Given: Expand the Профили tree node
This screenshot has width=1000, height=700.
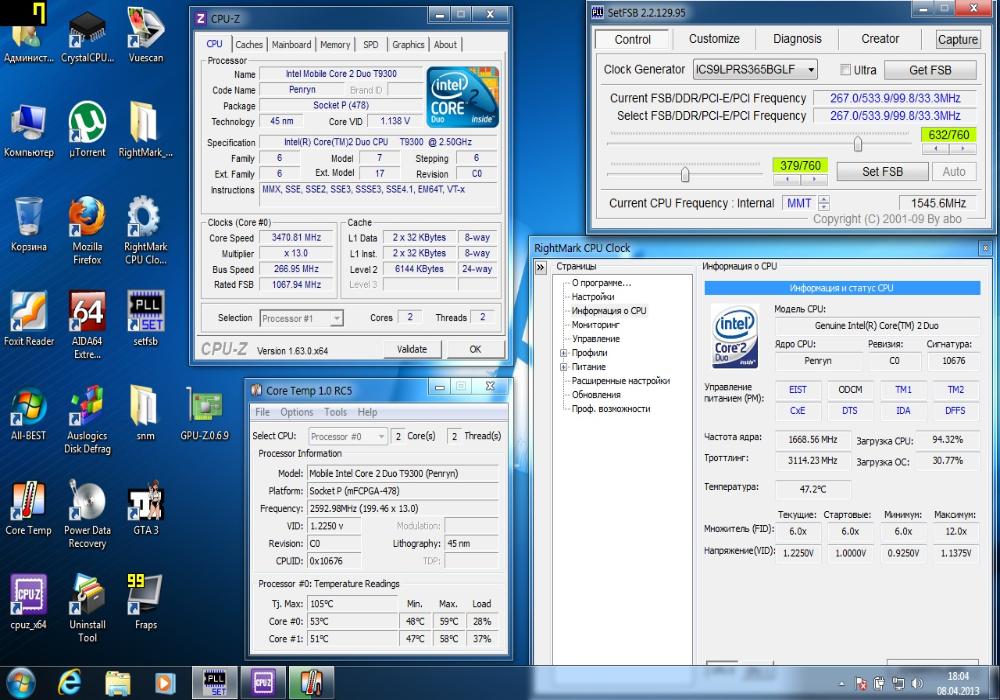Looking at the screenshot, I should (x=564, y=353).
